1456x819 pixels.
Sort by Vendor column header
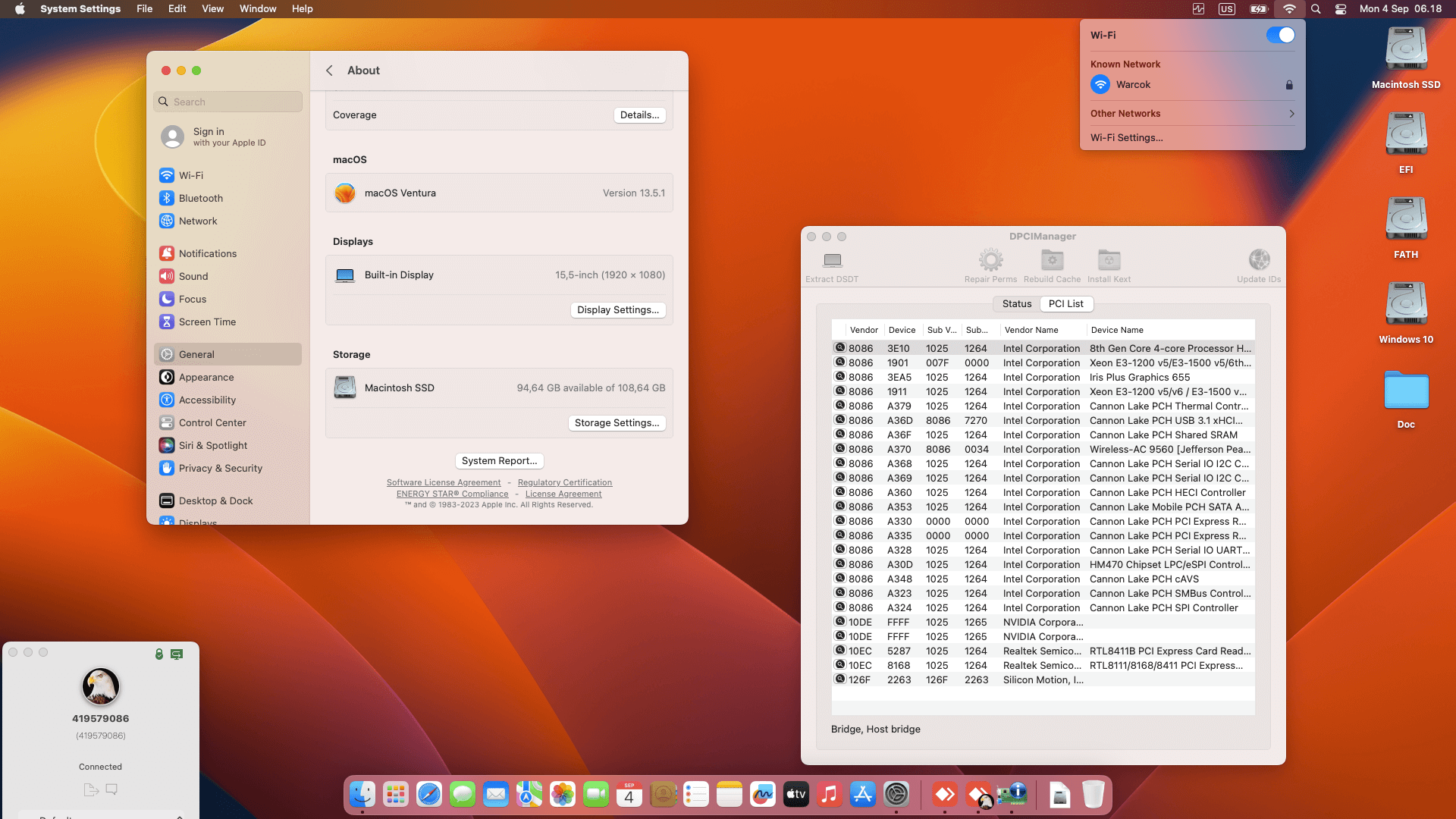point(864,330)
